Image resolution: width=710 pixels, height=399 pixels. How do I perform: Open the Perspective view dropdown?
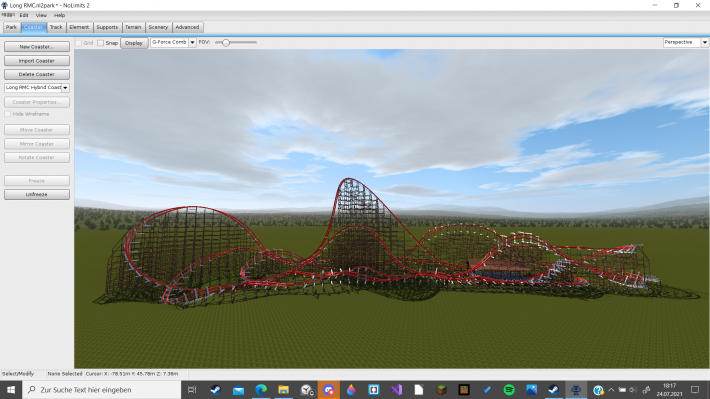click(704, 42)
